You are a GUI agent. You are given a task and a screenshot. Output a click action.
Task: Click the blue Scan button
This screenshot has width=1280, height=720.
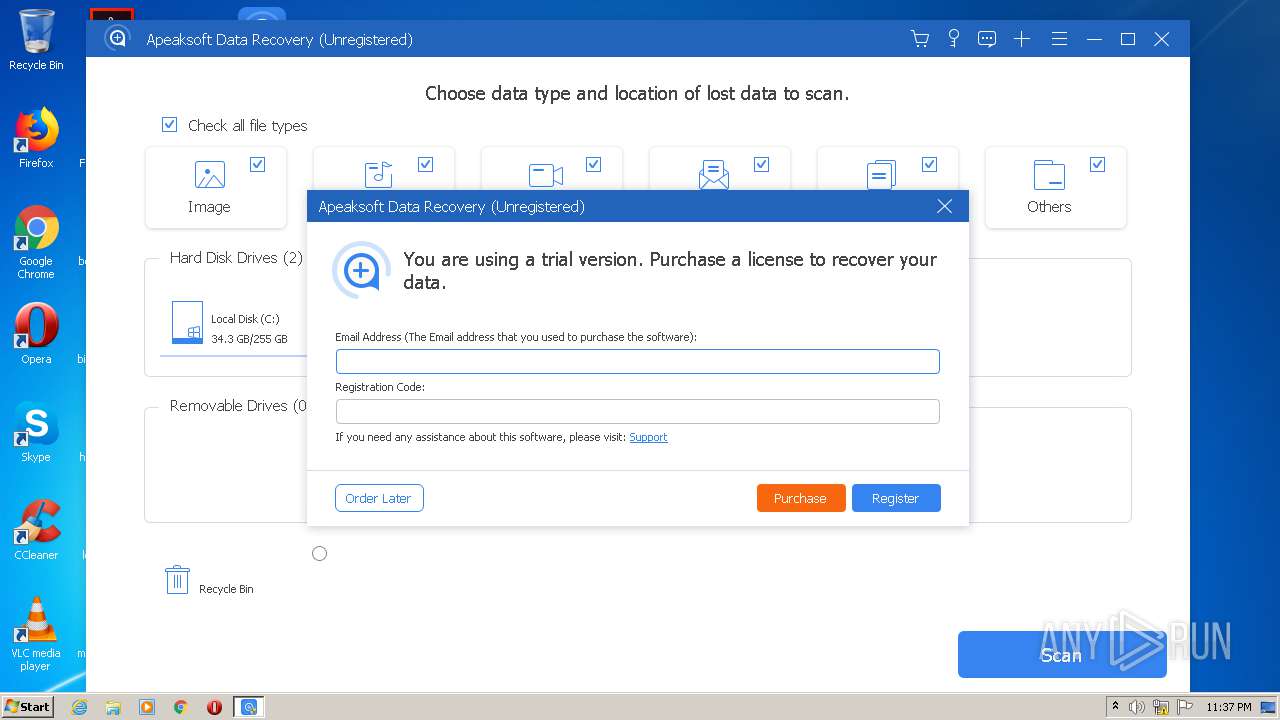tap(1062, 655)
